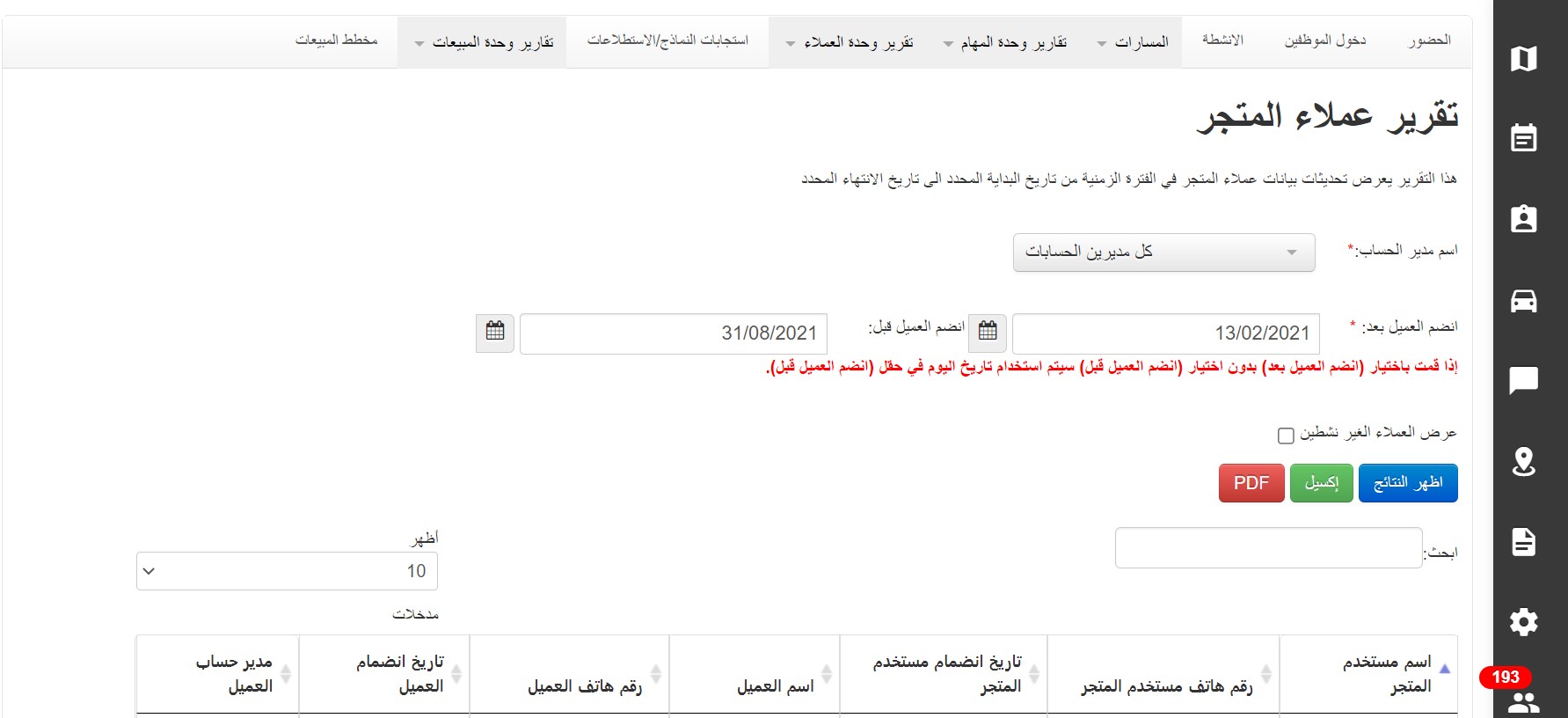Viewport: 1568px width, 718px height.
Task: Export report with إكسيل button
Action: tap(1322, 483)
